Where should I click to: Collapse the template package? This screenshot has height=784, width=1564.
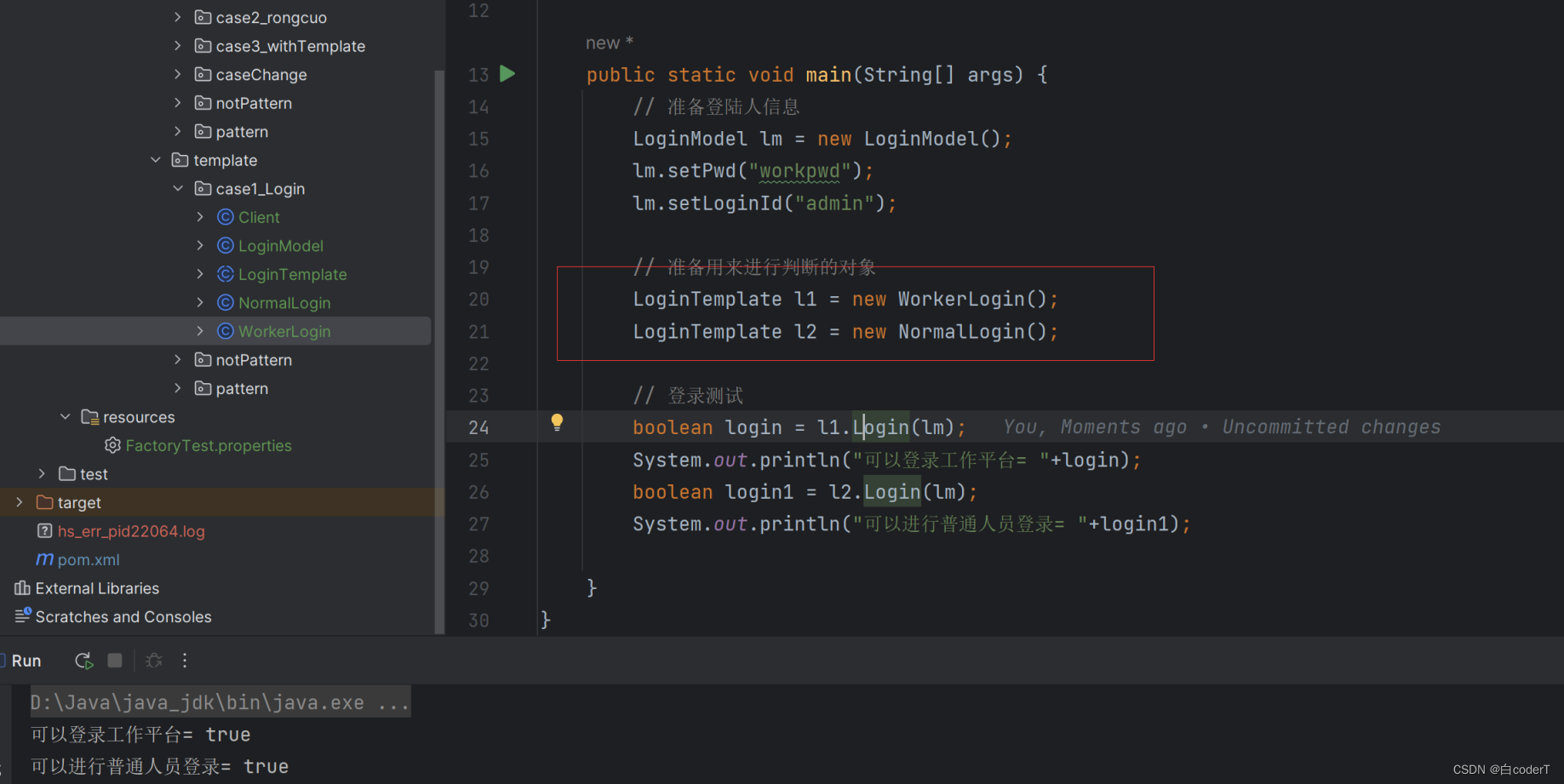coord(155,160)
